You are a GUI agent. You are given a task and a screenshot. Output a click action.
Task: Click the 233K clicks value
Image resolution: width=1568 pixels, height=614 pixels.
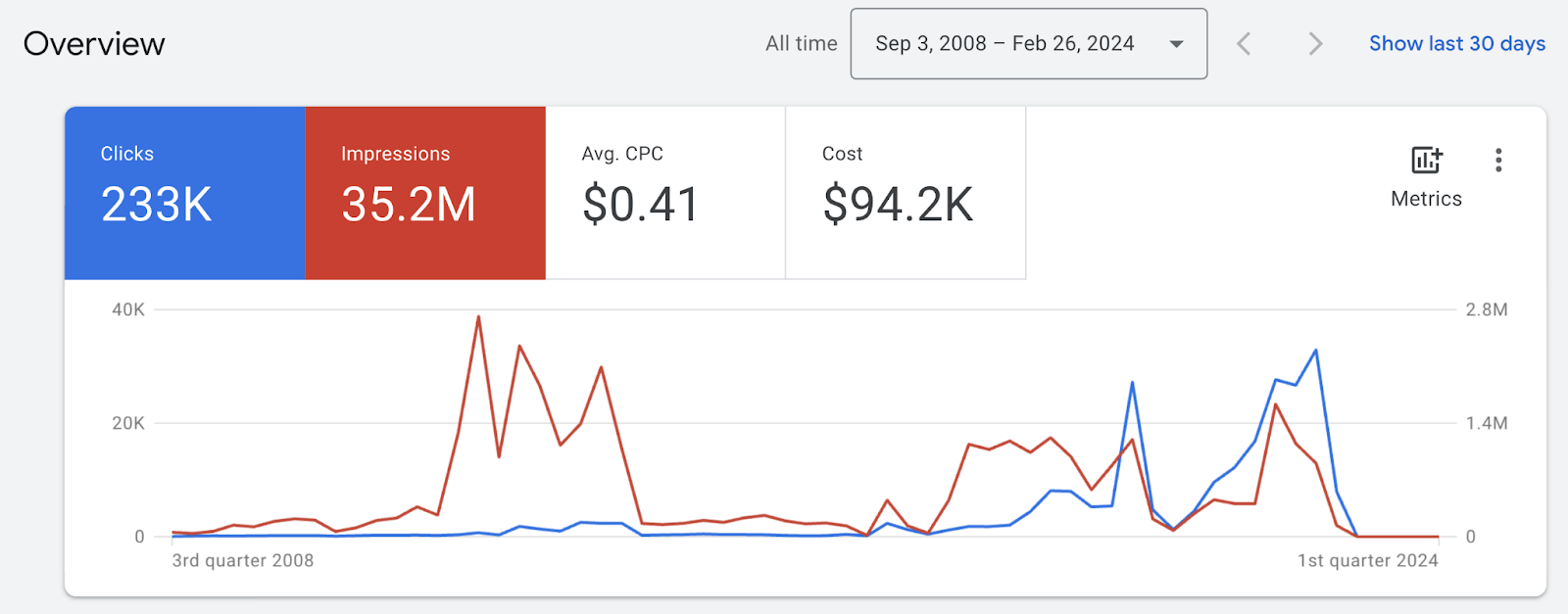156,205
